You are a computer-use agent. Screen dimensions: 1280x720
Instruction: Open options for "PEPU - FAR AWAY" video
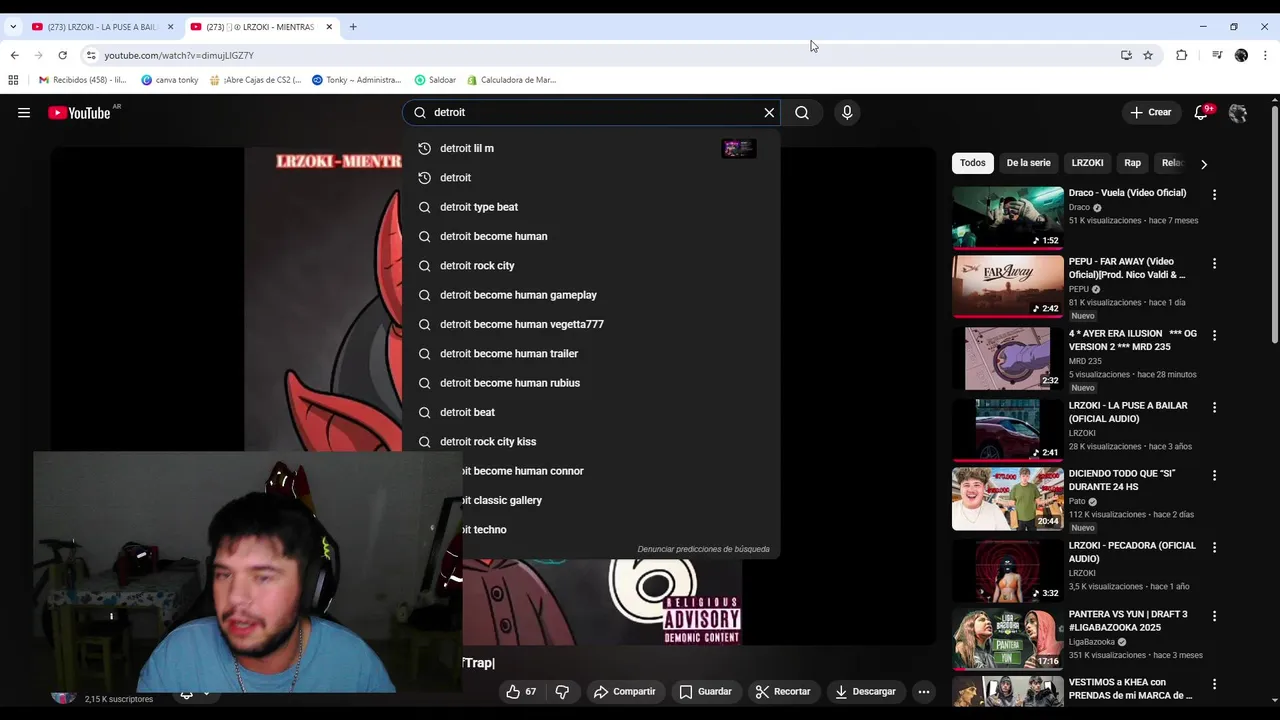pyautogui.click(x=1214, y=264)
